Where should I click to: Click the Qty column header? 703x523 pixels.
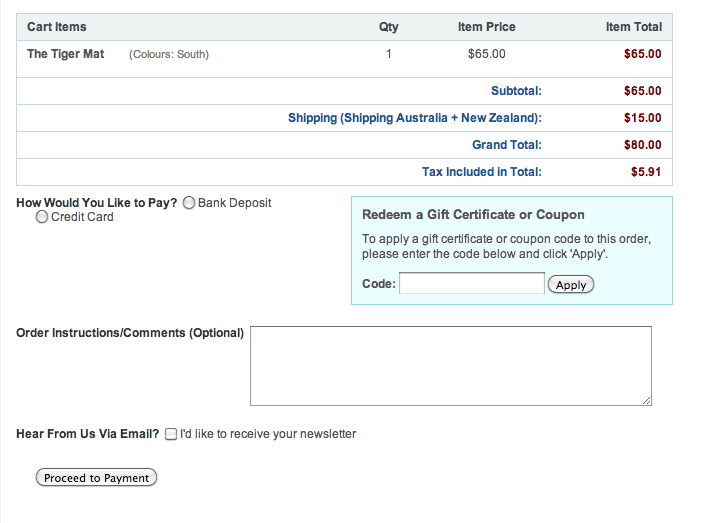pos(389,27)
